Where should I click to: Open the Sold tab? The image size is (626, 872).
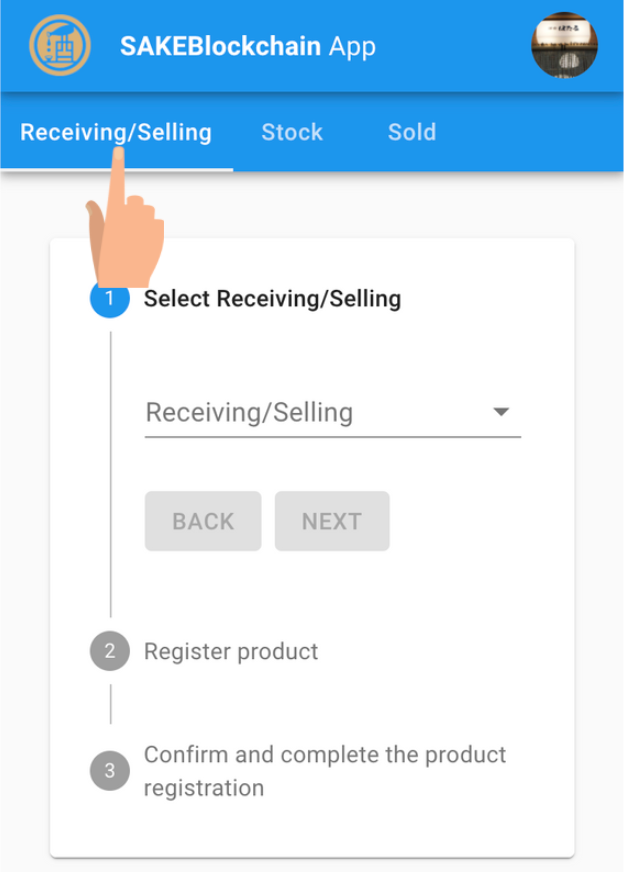[x=412, y=132]
